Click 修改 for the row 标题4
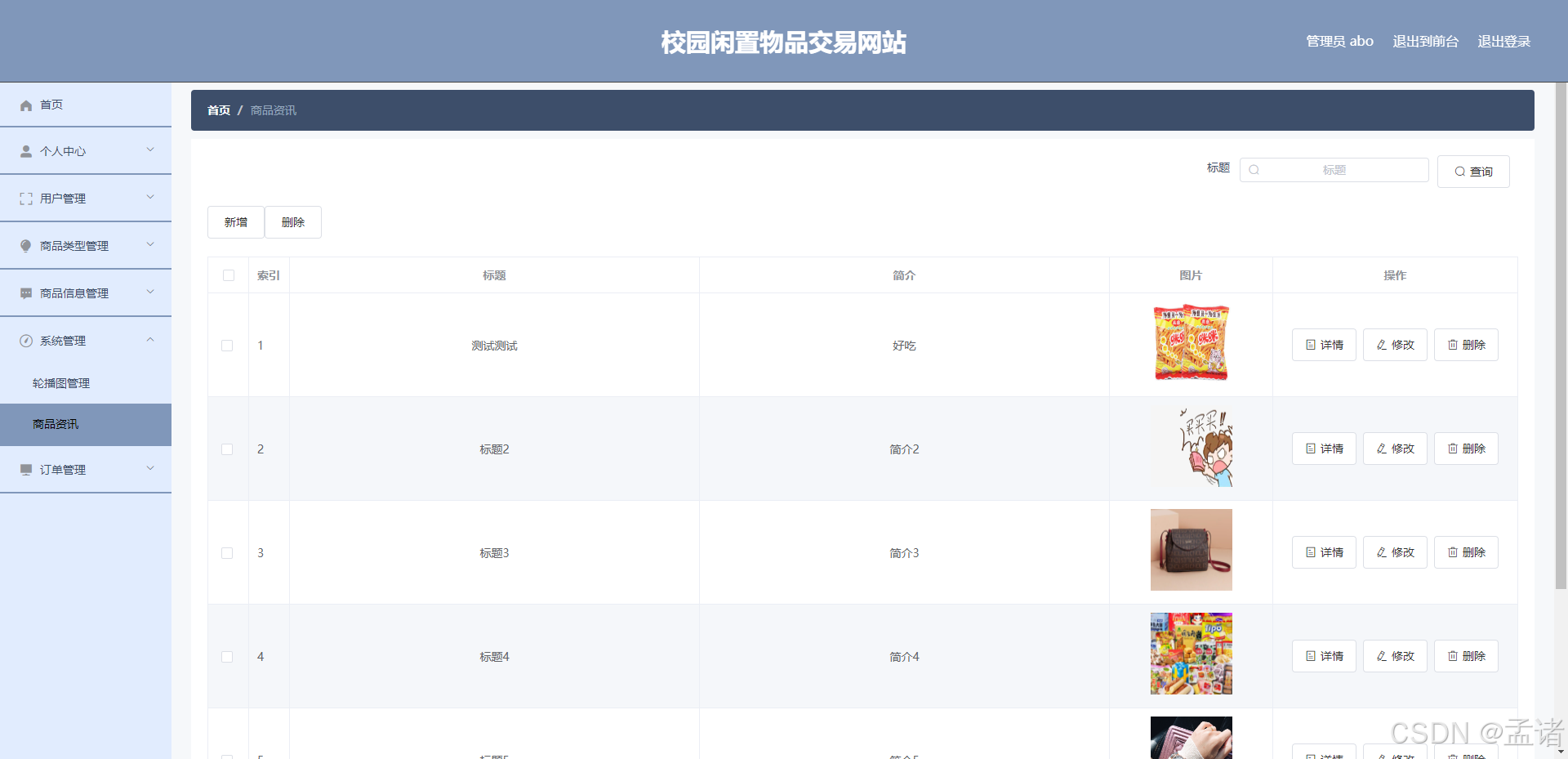 coord(1395,656)
